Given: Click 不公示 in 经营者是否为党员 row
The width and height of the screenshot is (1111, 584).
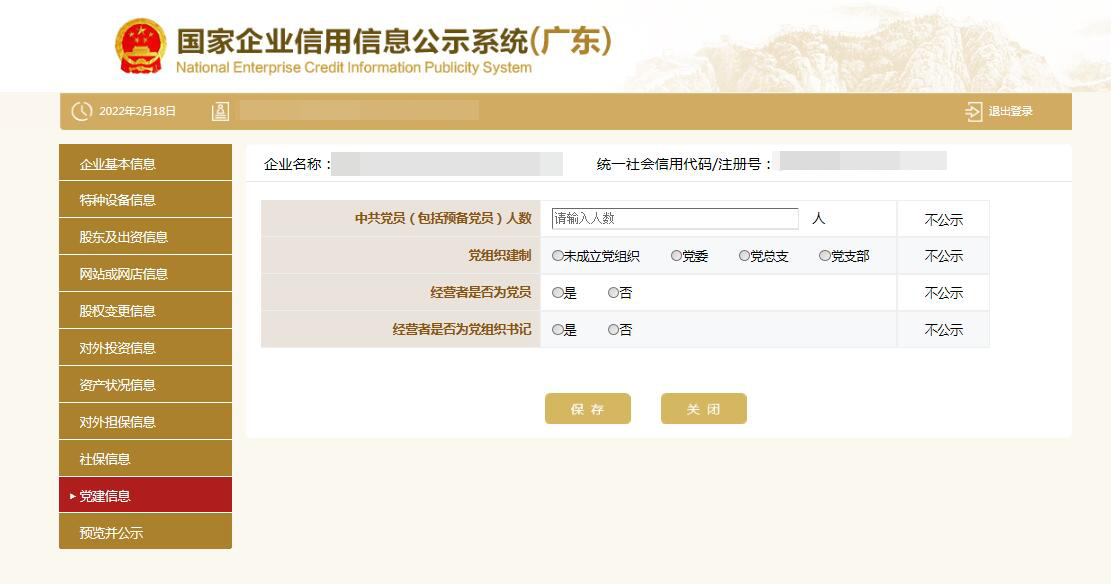Looking at the screenshot, I should coord(943,293).
